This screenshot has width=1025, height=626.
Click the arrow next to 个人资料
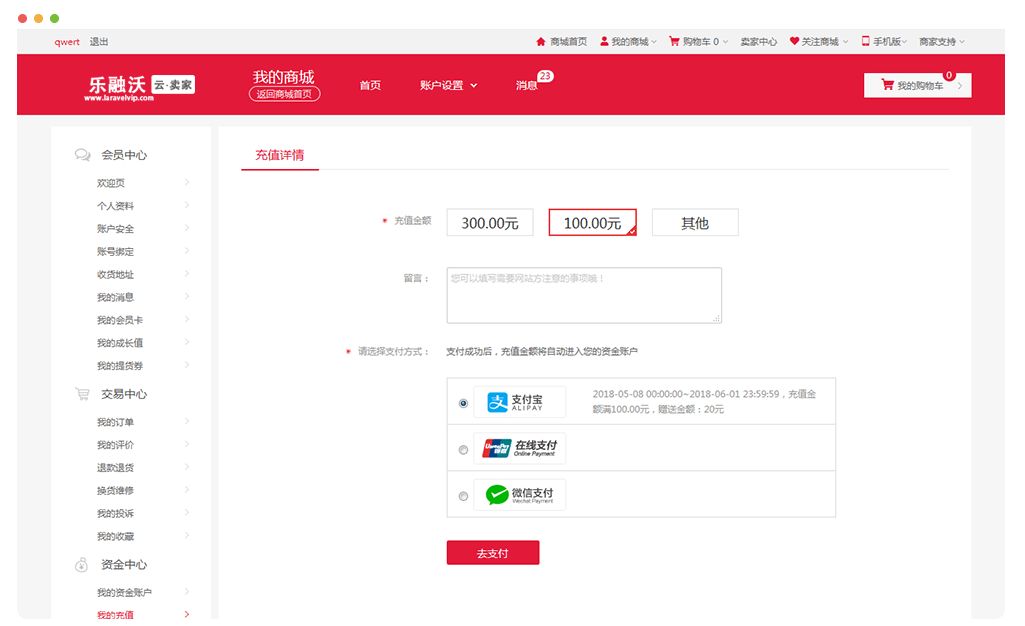tap(187, 205)
